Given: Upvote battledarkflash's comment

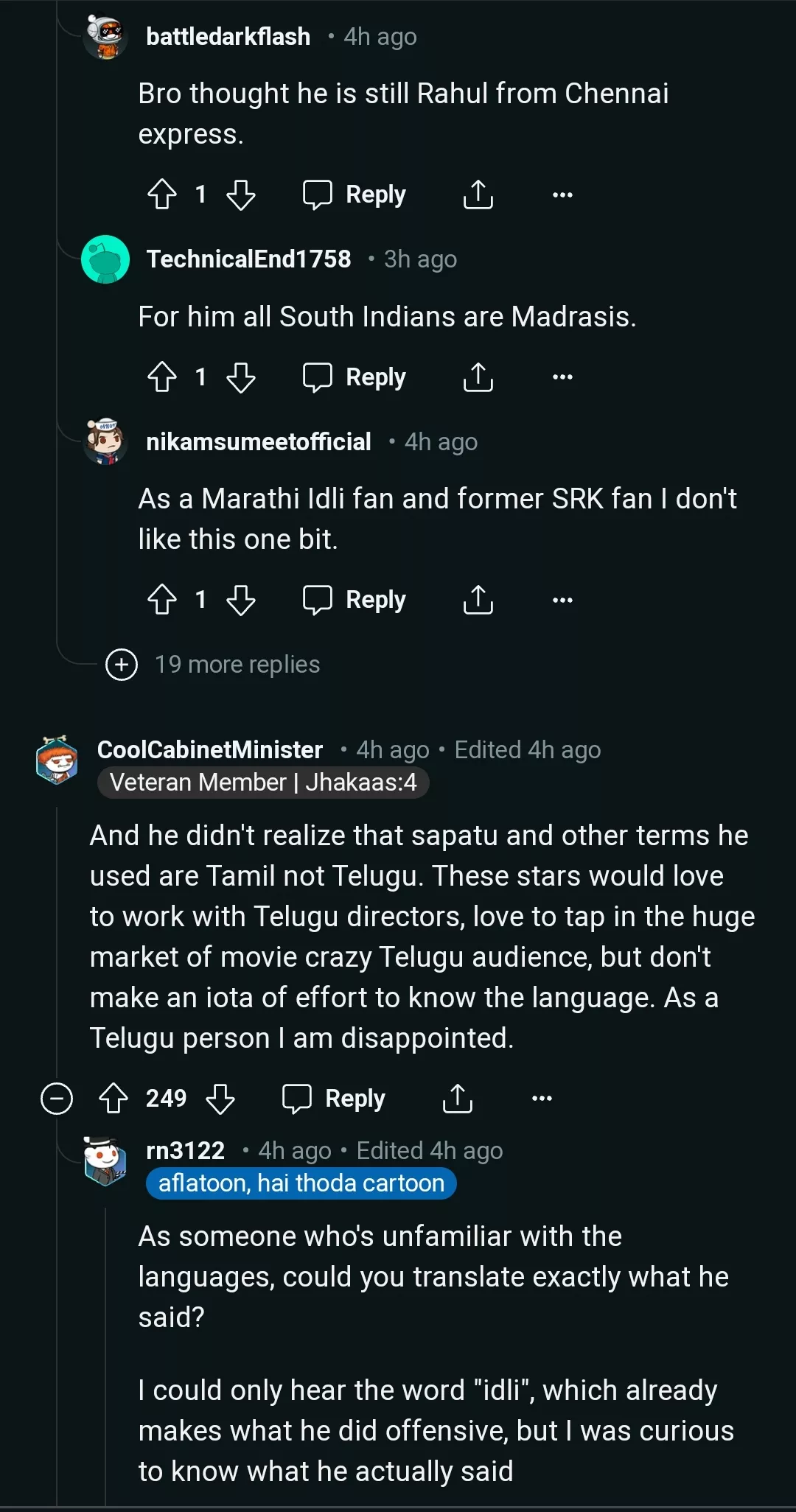Looking at the screenshot, I should click(x=162, y=195).
